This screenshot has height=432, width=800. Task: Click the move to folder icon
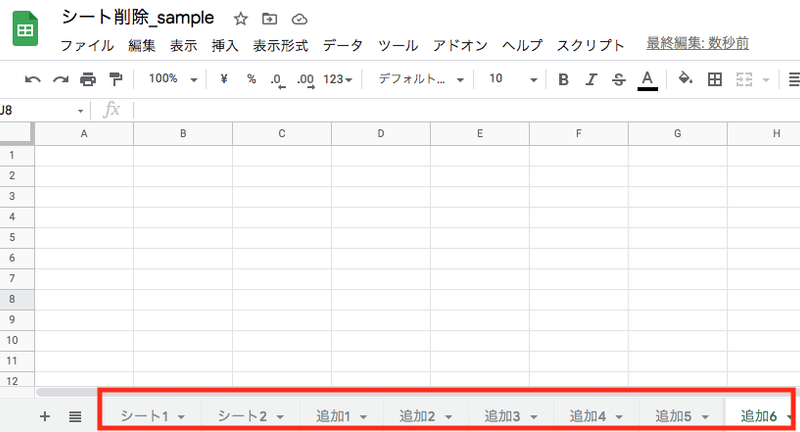269,19
